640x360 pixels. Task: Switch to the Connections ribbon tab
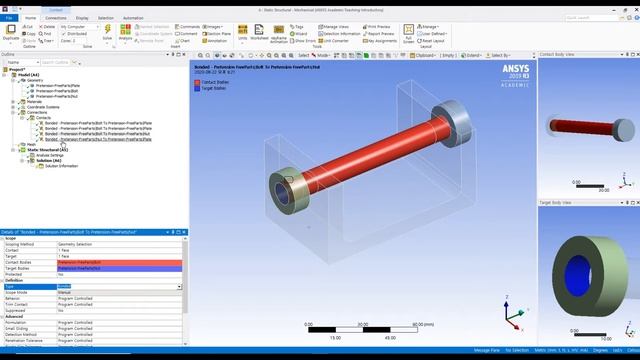[x=56, y=18]
